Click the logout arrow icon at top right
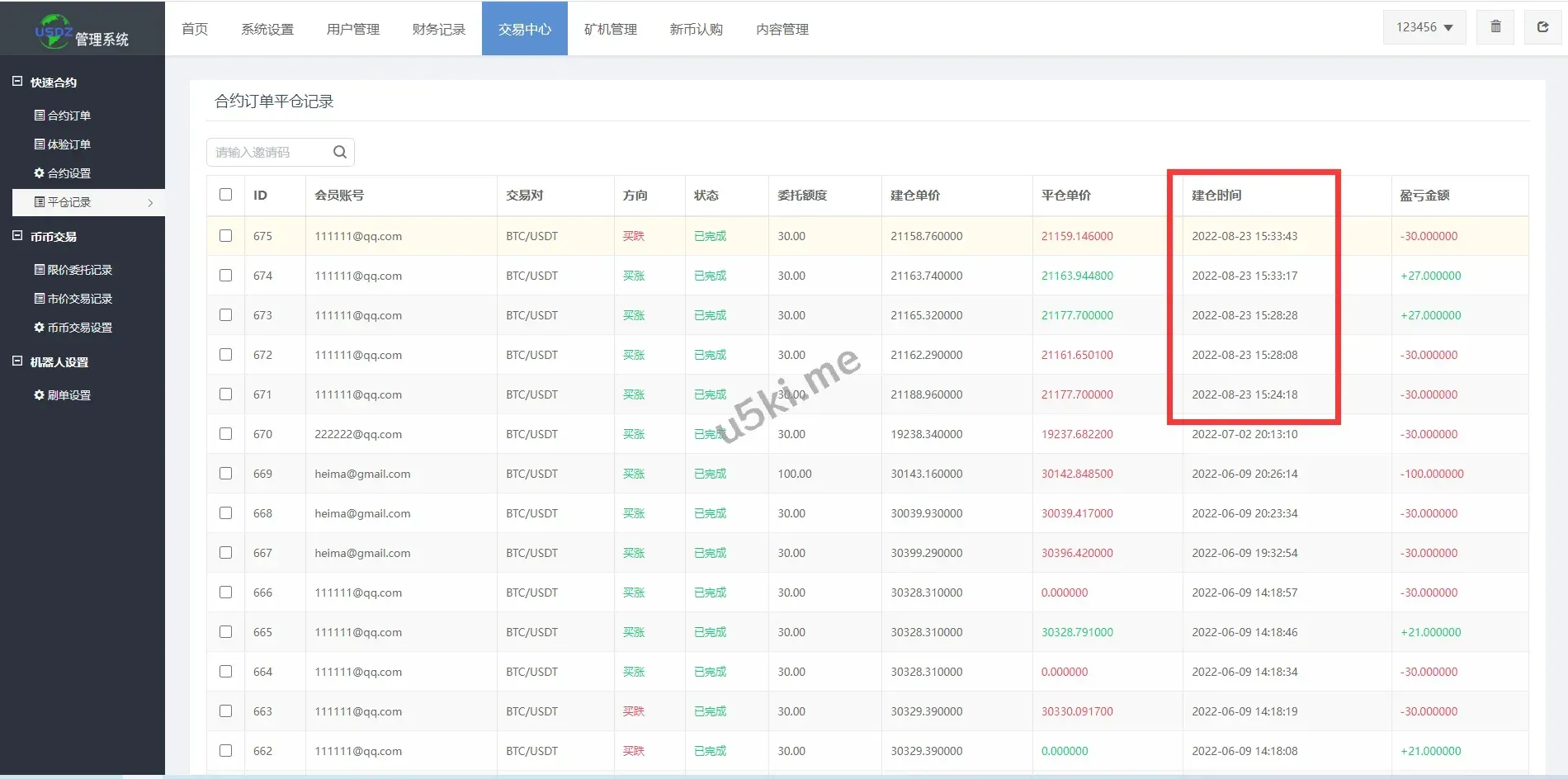The width and height of the screenshot is (1568, 779). (1542, 27)
